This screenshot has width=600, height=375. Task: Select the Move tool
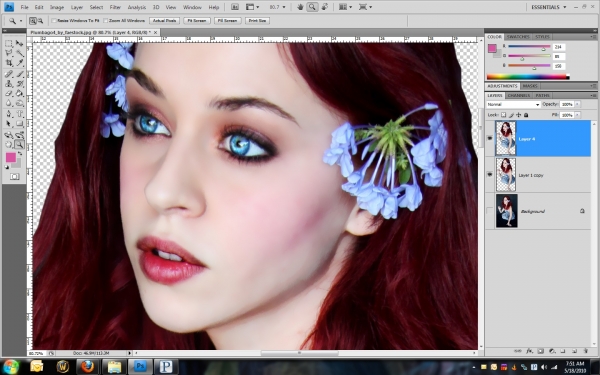click(x=19, y=44)
